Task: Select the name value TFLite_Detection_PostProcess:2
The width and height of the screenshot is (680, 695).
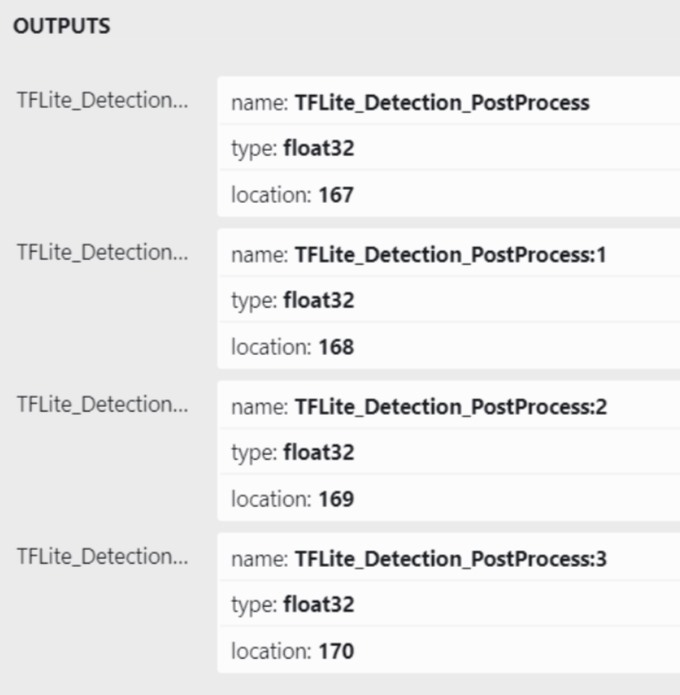Action: pyautogui.click(x=451, y=407)
